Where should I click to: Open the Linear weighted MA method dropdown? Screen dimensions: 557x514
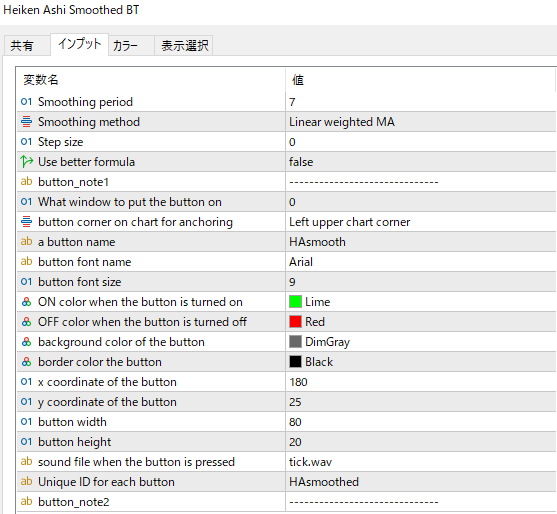(x=421, y=122)
